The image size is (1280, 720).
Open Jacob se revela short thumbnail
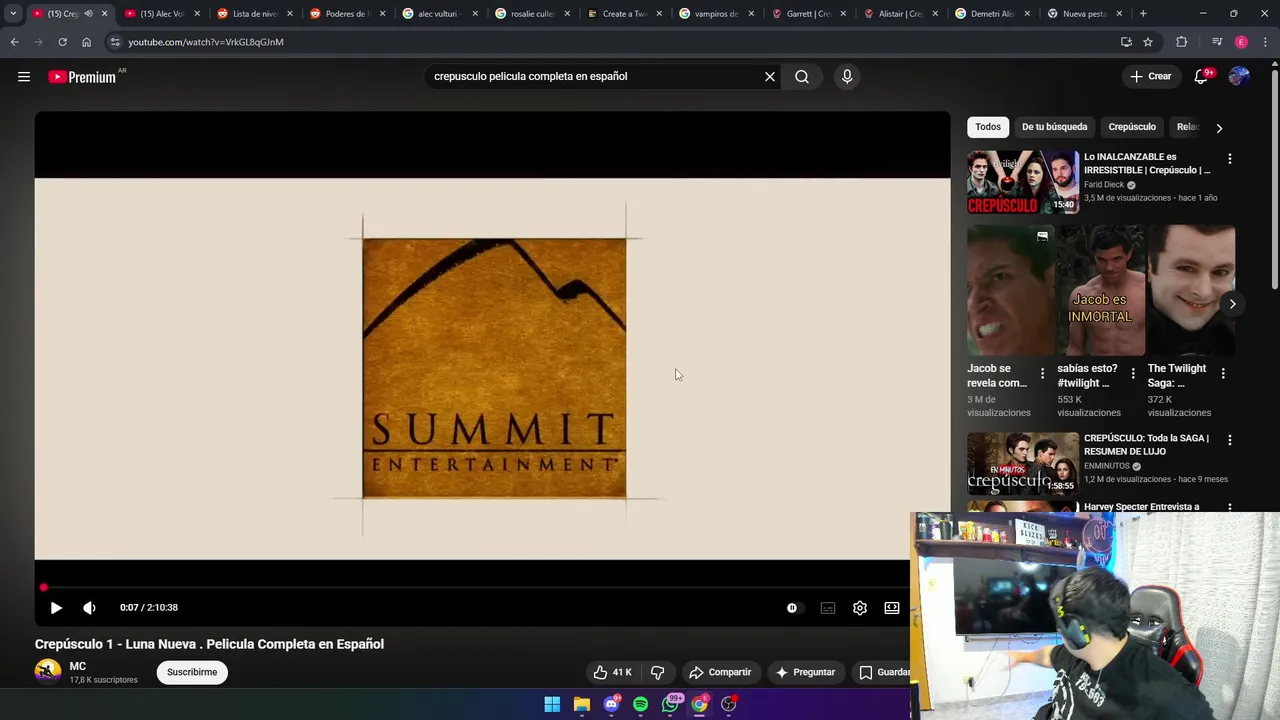[1010, 290]
